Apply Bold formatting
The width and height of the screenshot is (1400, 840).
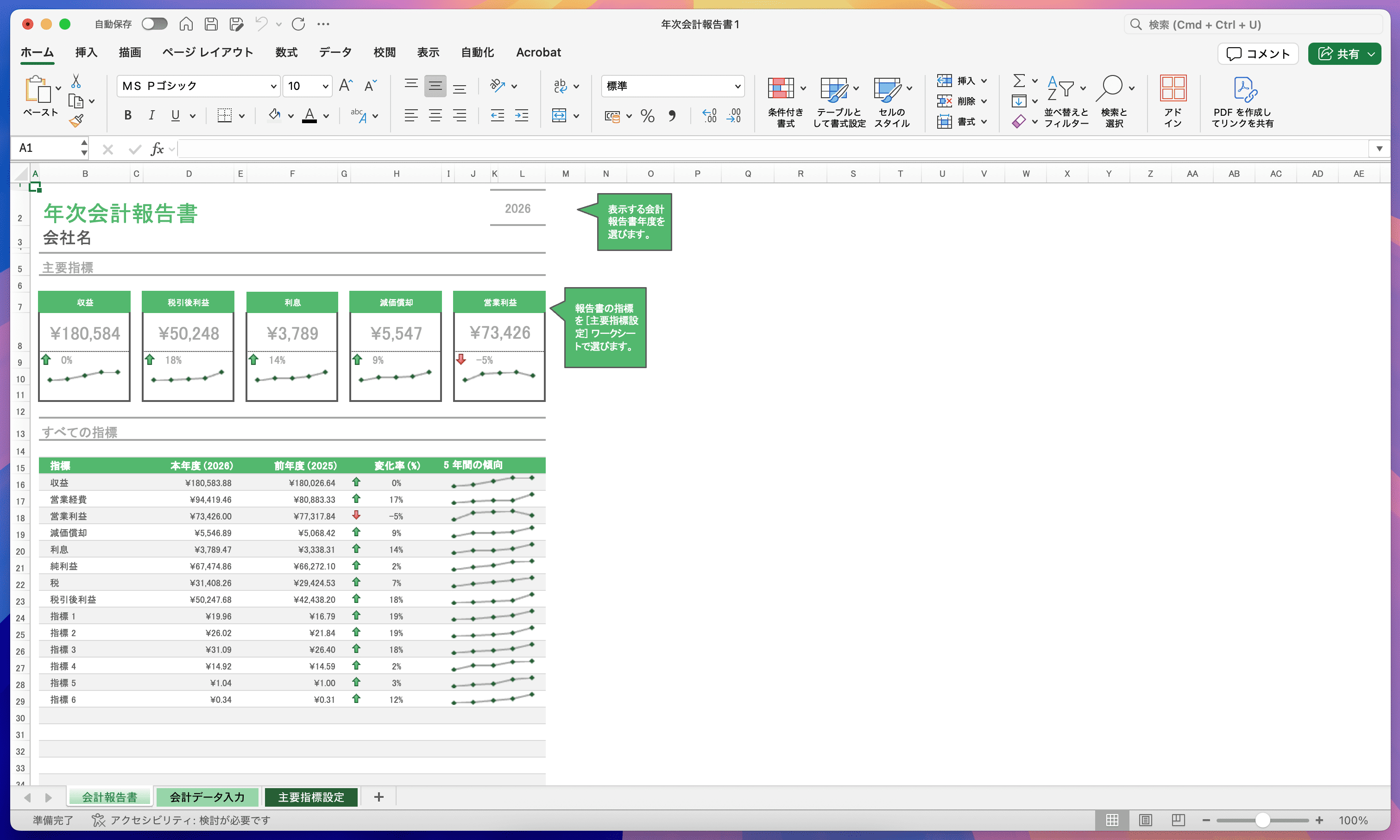[x=128, y=115]
